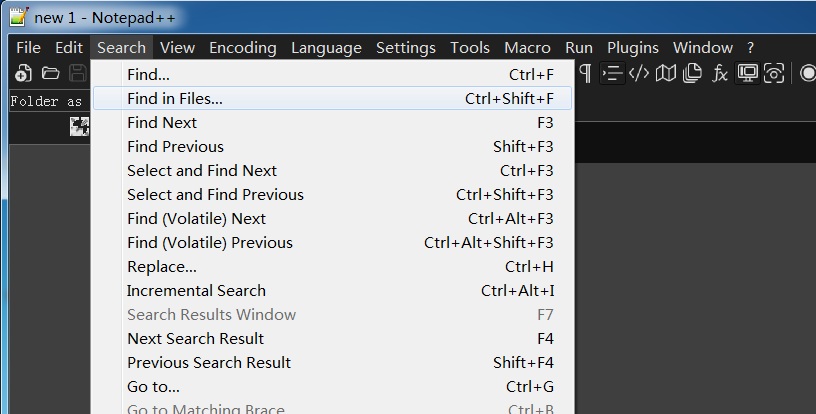Screen dimensions: 816x414
Task: Click the Define Your Language code icon
Action: tap(639, 73)
